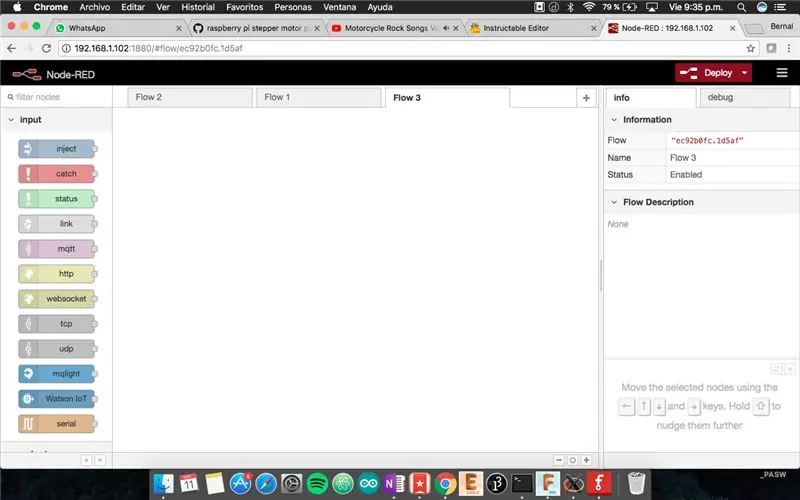800x500 pixels.
Task: Bookmark this page with star icon
Action: click(750, 48)
